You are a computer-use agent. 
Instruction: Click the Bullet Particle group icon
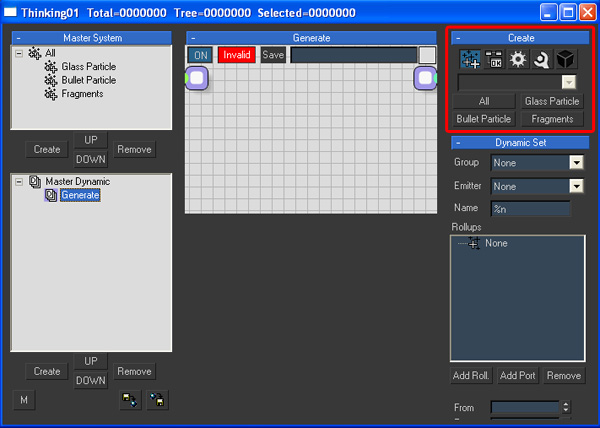click(x=51, y=80)
